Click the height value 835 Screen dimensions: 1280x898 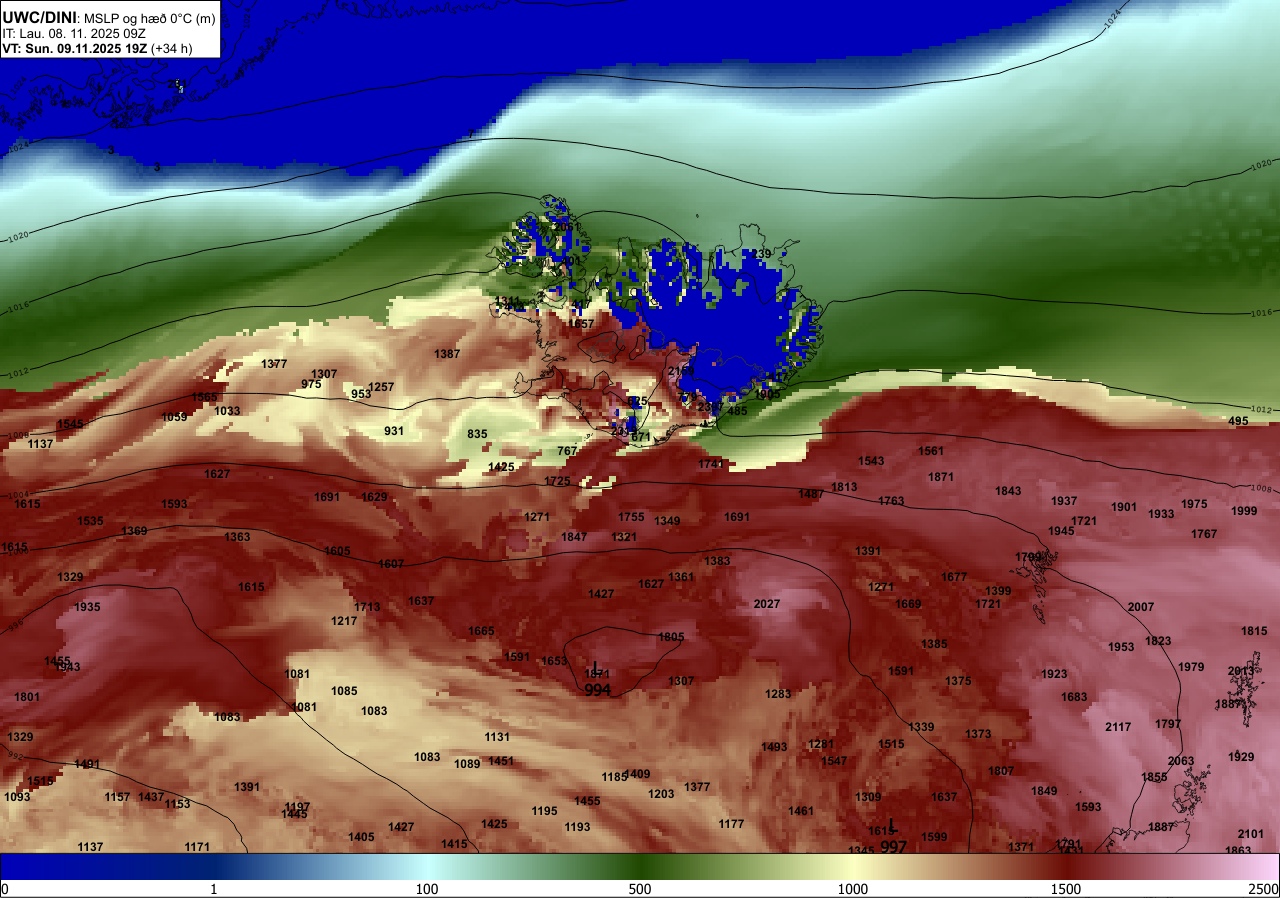tap(477, 434)
